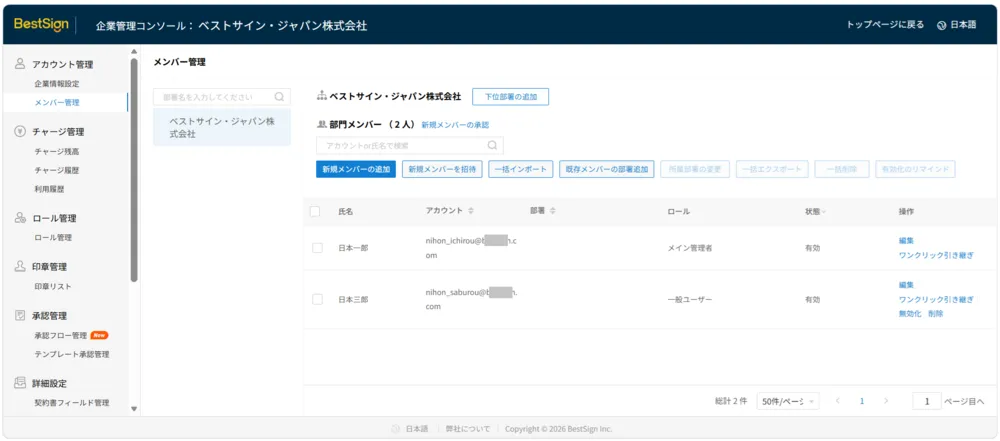Click トップページに戻る link
This screenshot has width=1000, height=441.
coord(885,25)
